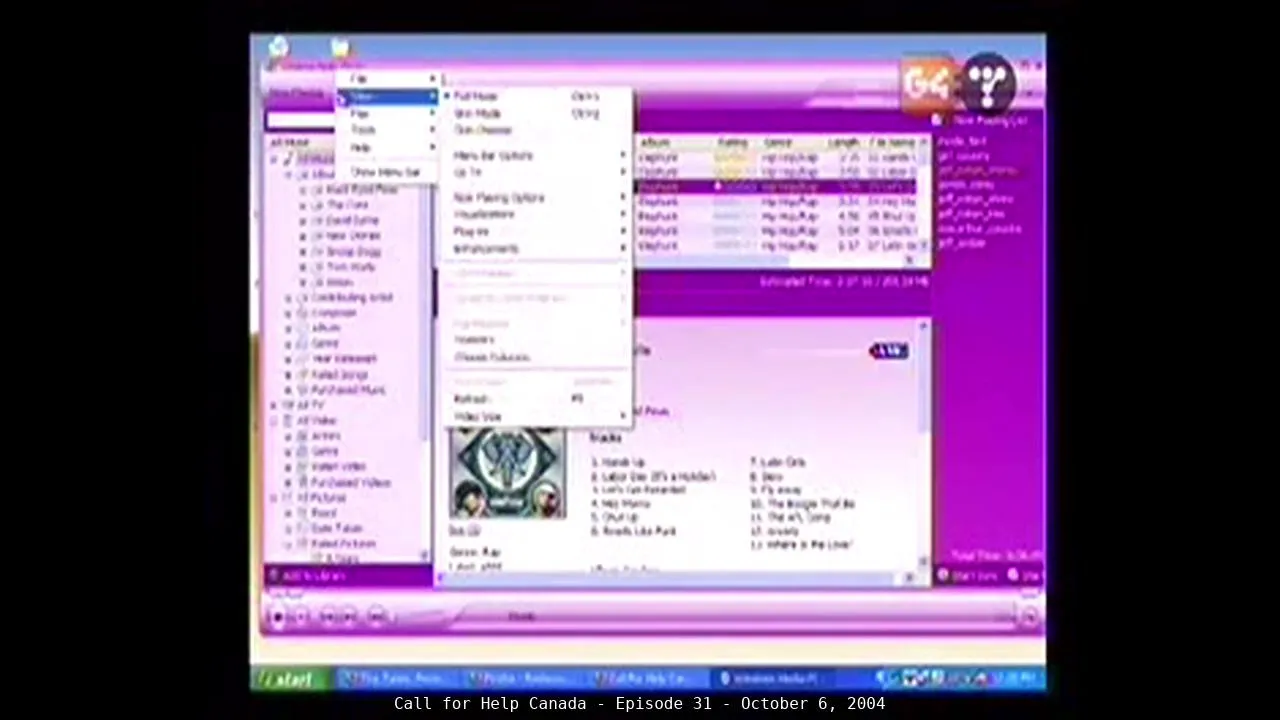Click the play button in player controls
1280x720 pixels.
click(x=279, y=618)
